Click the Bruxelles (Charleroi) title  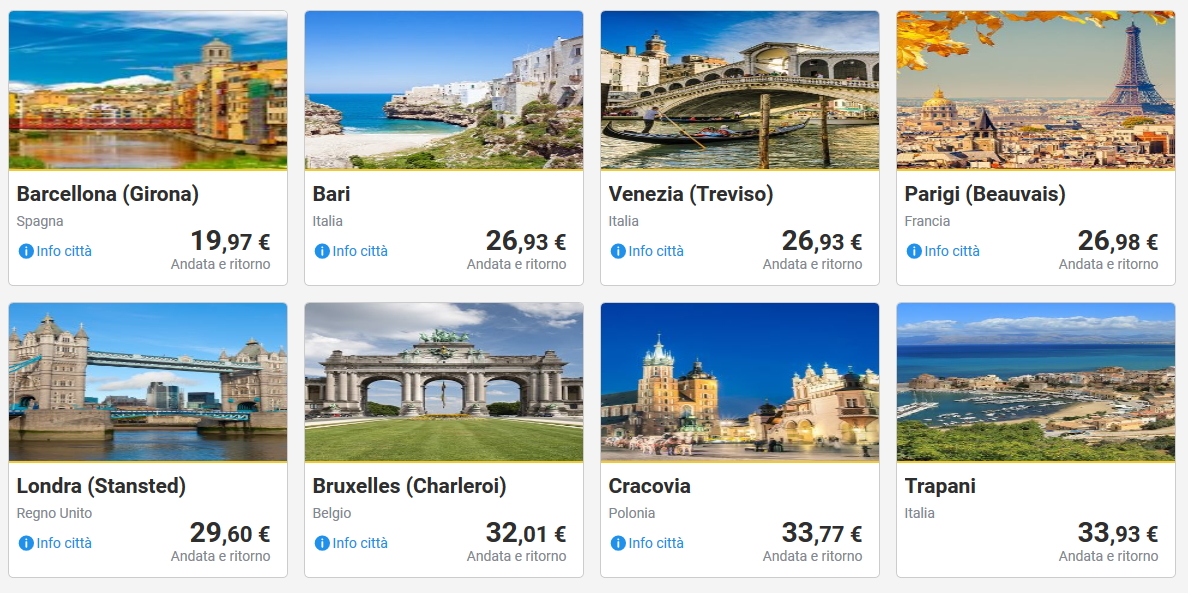[410, 486]
